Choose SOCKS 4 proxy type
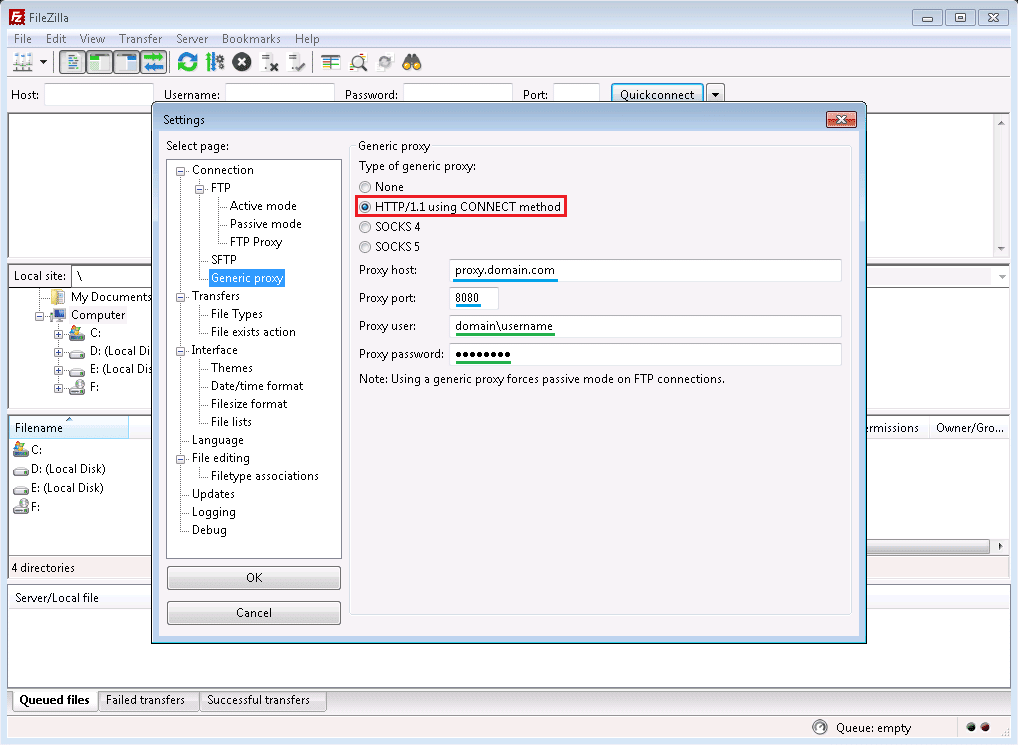Image resolution: width=1018 pixels, height=745 pixels. coord(365,227)
